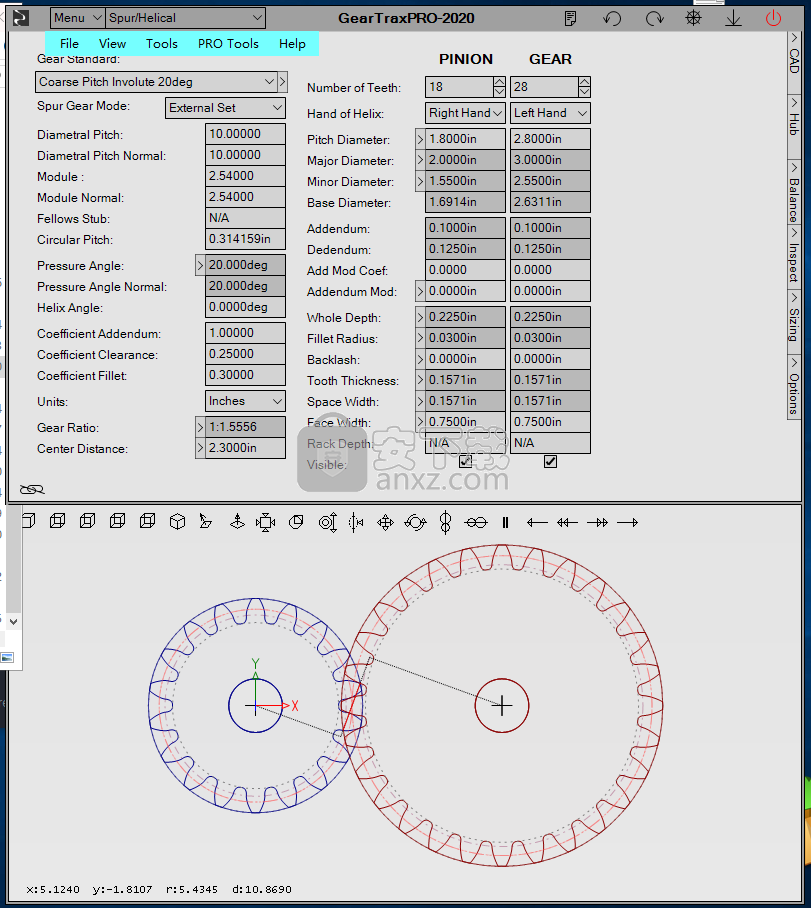Open the PRO Tools menu

228,44
